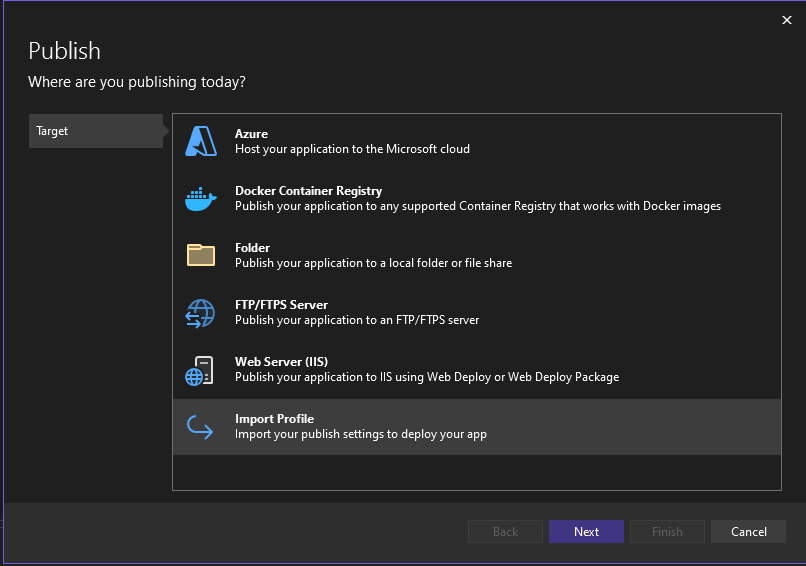This screenshot has width=806, height=566.
Task: Click the greyed-out Back button
Action: tap(505, 532)
